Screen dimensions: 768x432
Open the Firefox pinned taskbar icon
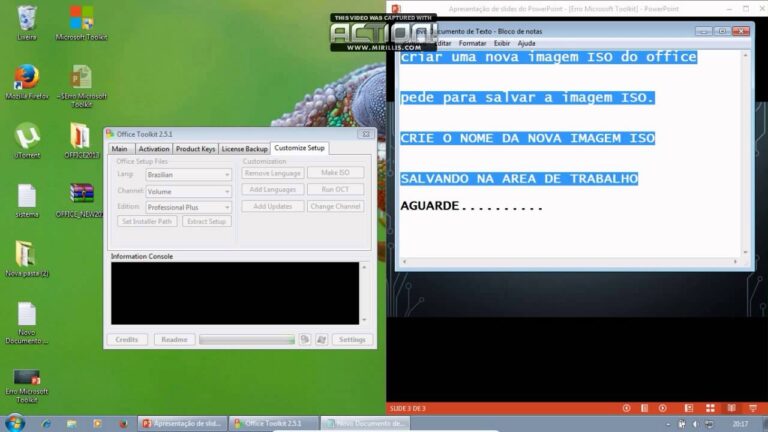[123, 423]
